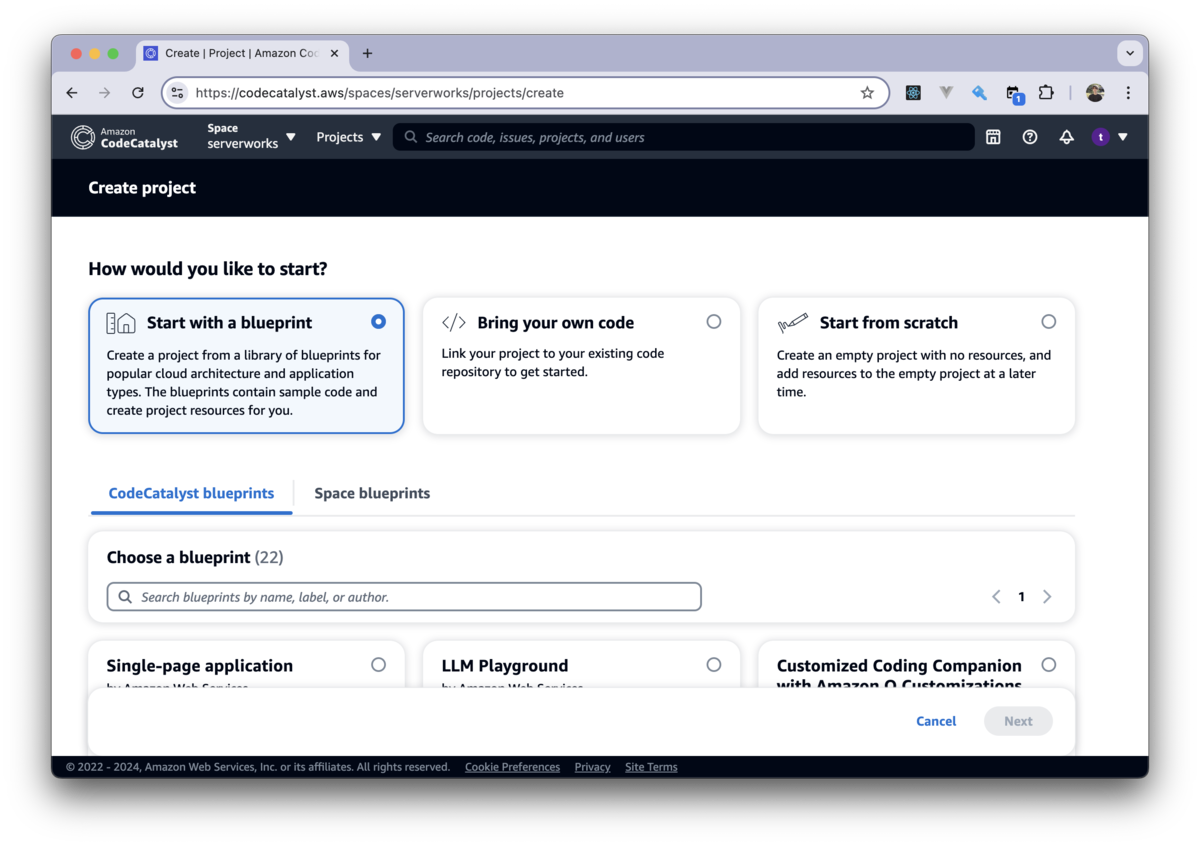Select Start from scratch radio

click(1048, 322)
